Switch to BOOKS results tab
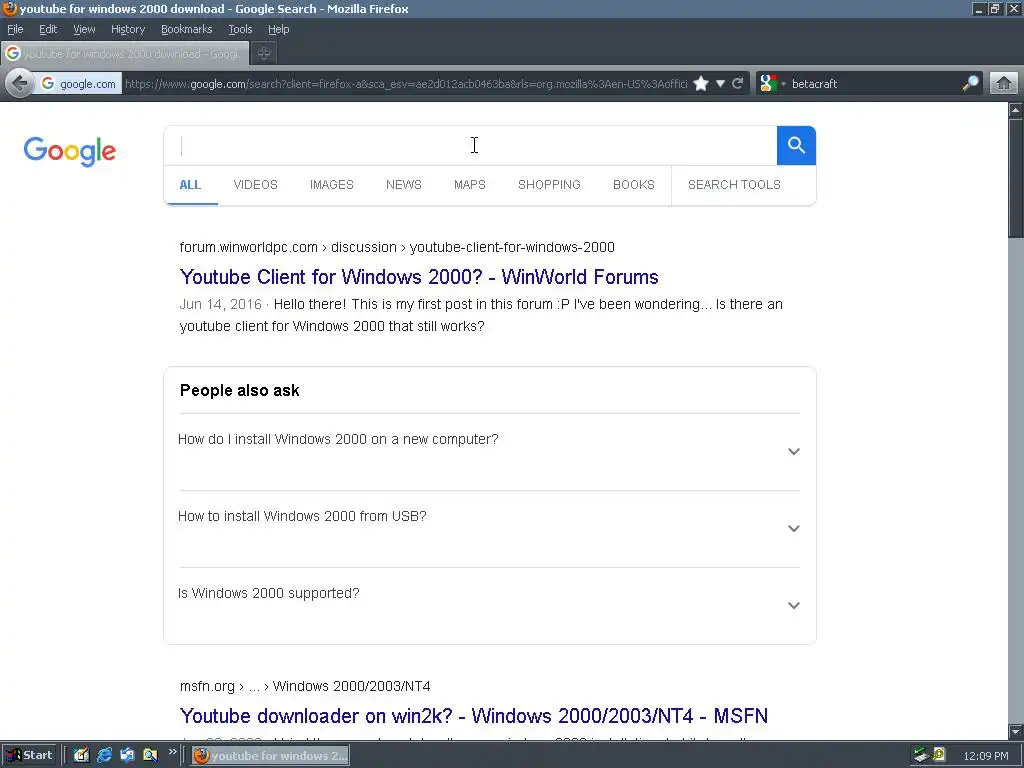This screenshot has height=768, width=1024. [633, 185]
